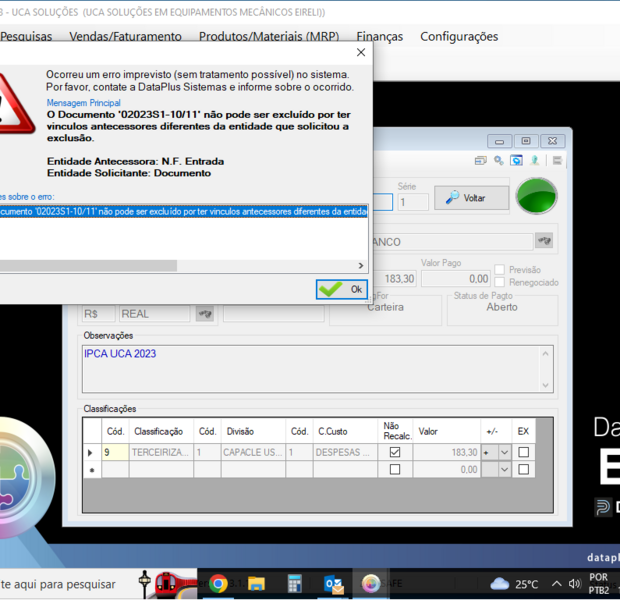Click the DESPESAS ... cost center cell

[345, 452]
